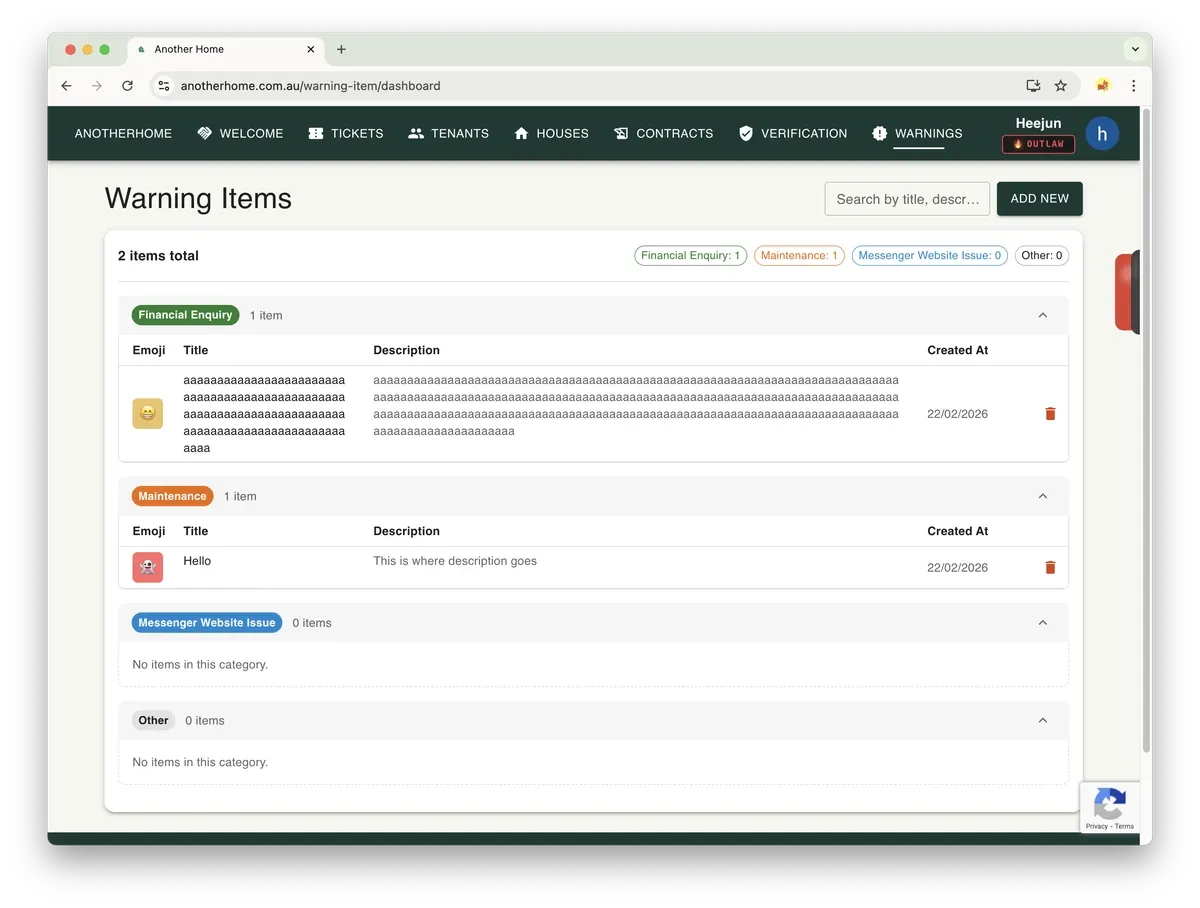Click the ANOTHERHOME brand link
This screenshot has height=908, width=1200.
point(123,133)
